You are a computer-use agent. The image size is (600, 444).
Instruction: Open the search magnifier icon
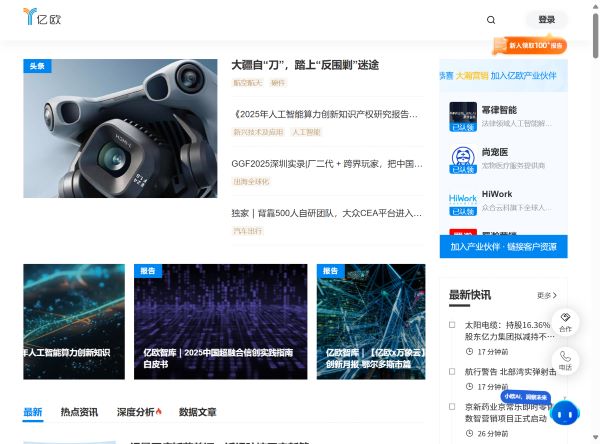click(491, 20)
